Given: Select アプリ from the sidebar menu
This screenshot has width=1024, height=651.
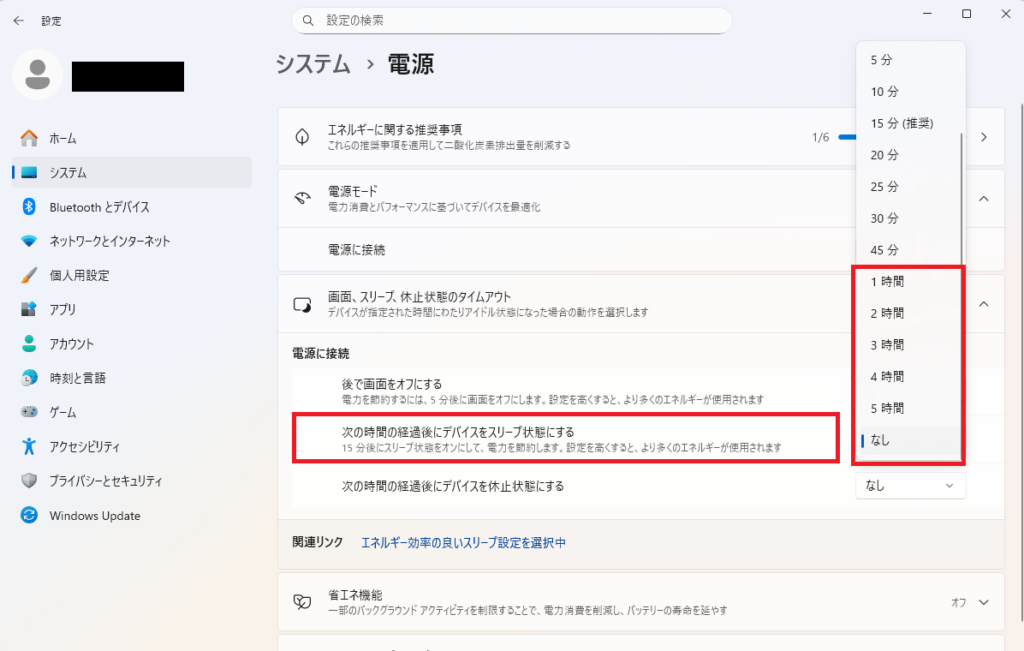Looking at the screenshot, I should (61, 309).
